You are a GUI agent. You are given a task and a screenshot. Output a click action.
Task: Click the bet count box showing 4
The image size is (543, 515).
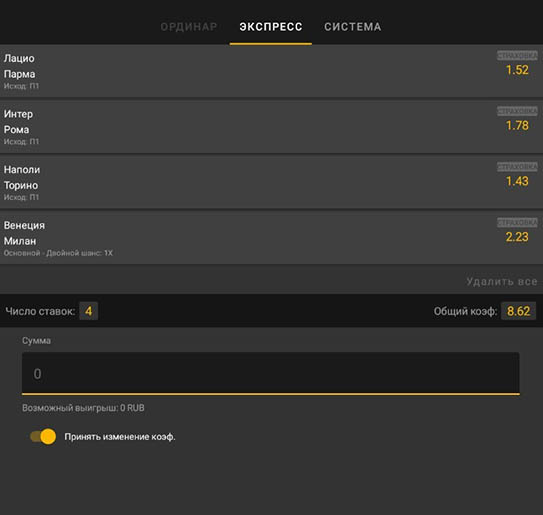tap(89, 311)
